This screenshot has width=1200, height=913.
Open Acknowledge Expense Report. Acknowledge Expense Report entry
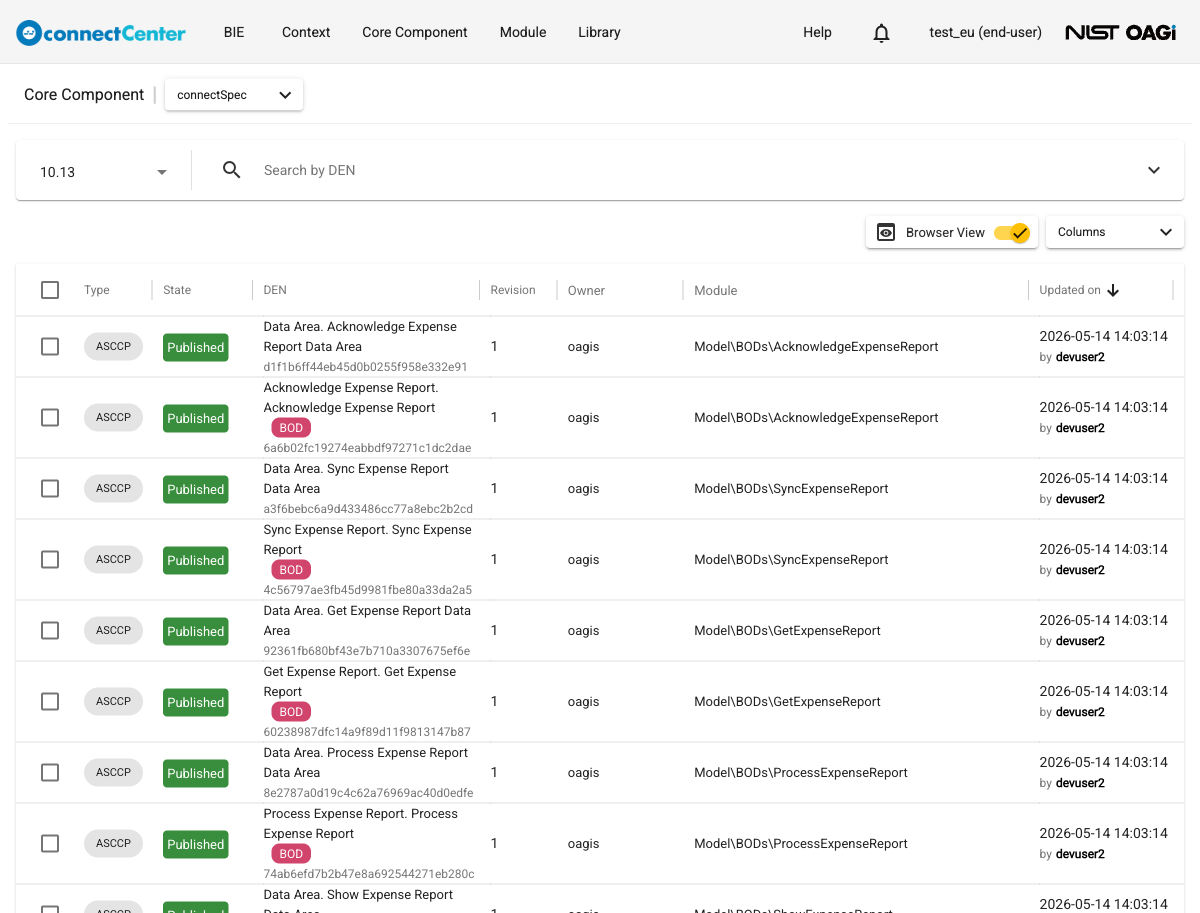click(x=351, y=398)
